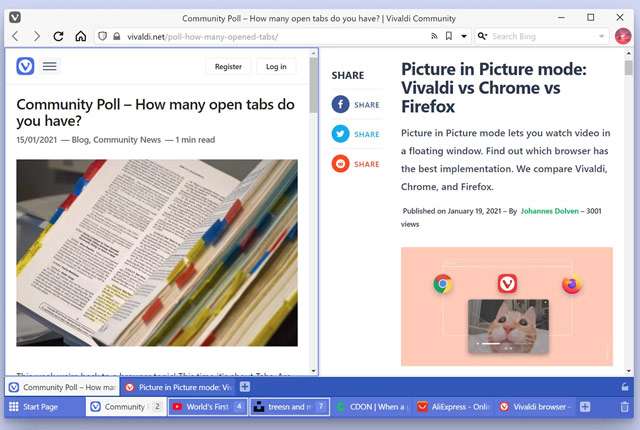Screen dimensions: 640x430
Task: Share on Twitter icon
Action: [x=340, y=134]
